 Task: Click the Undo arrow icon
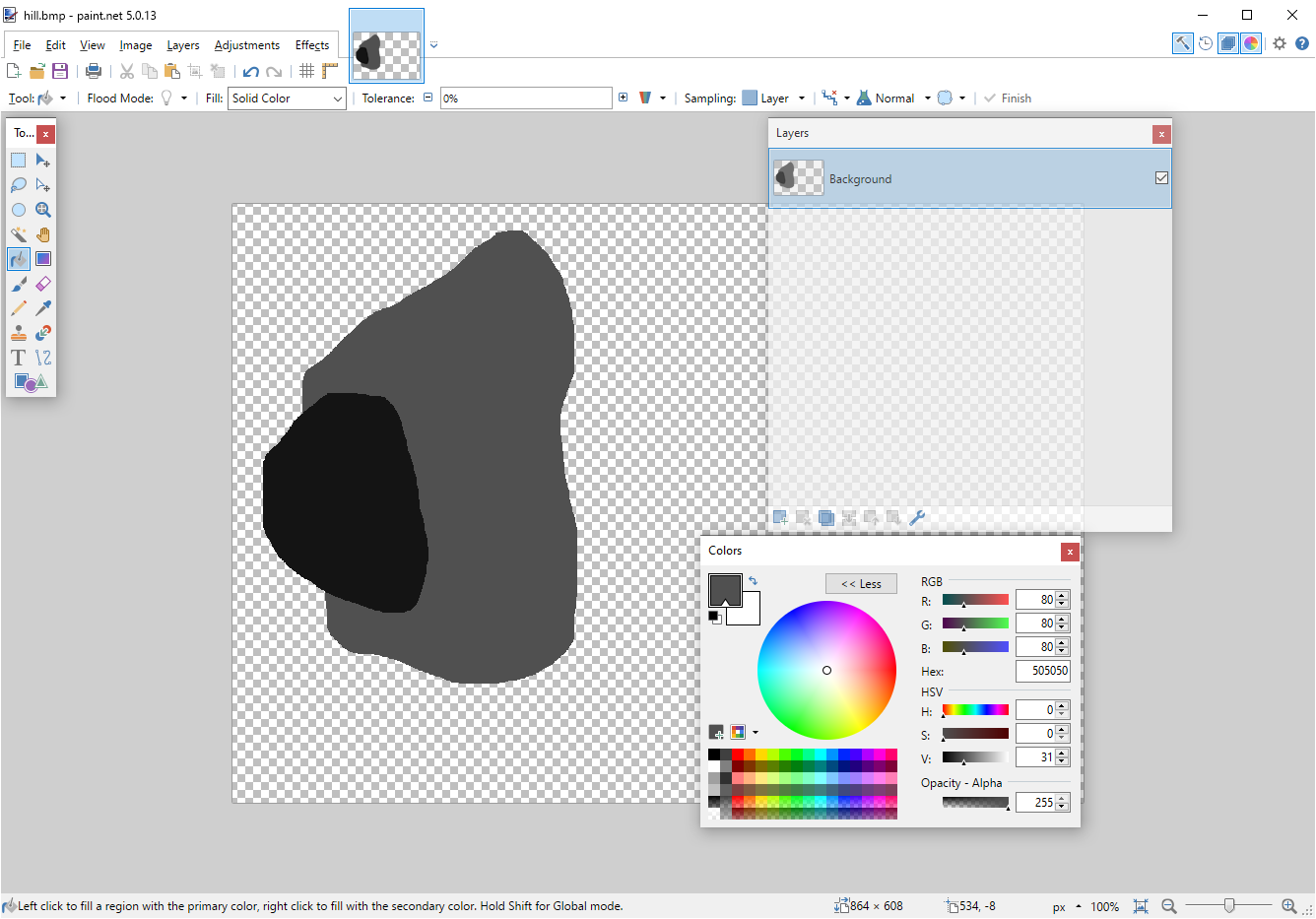[250, 71]
